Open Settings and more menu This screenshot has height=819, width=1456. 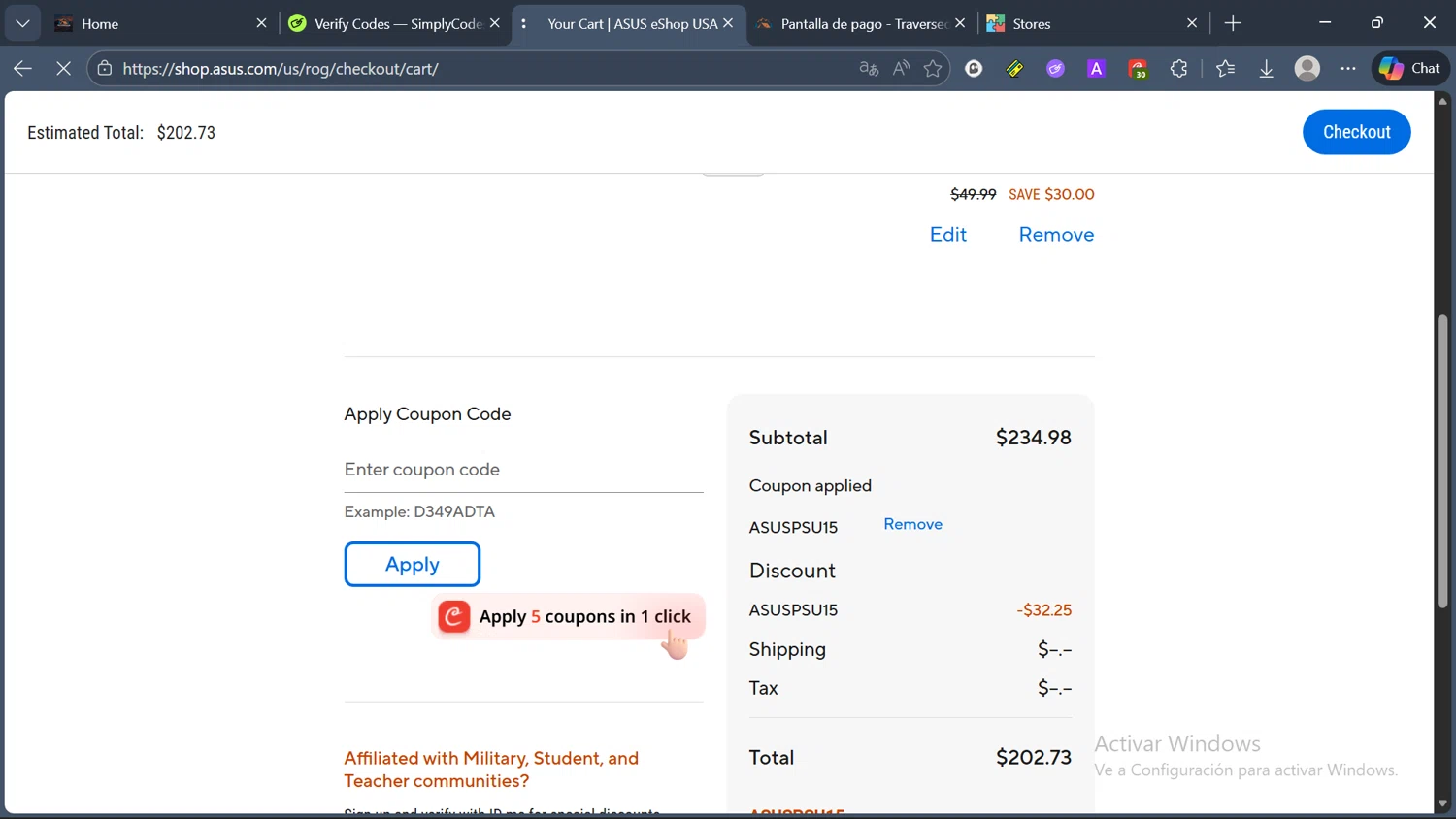coord(1348,68)
